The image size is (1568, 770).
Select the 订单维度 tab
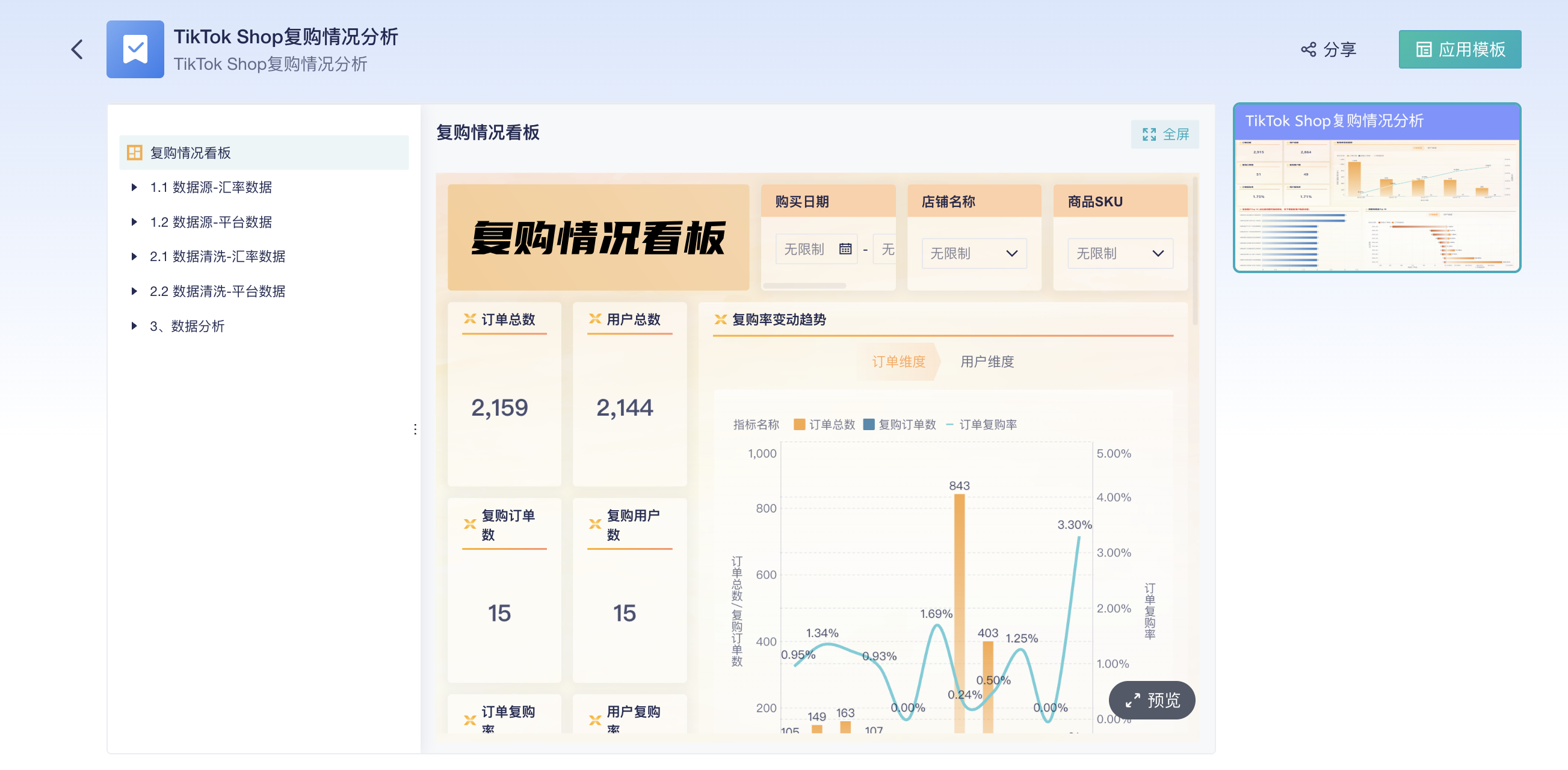click(x=898, y=362)
